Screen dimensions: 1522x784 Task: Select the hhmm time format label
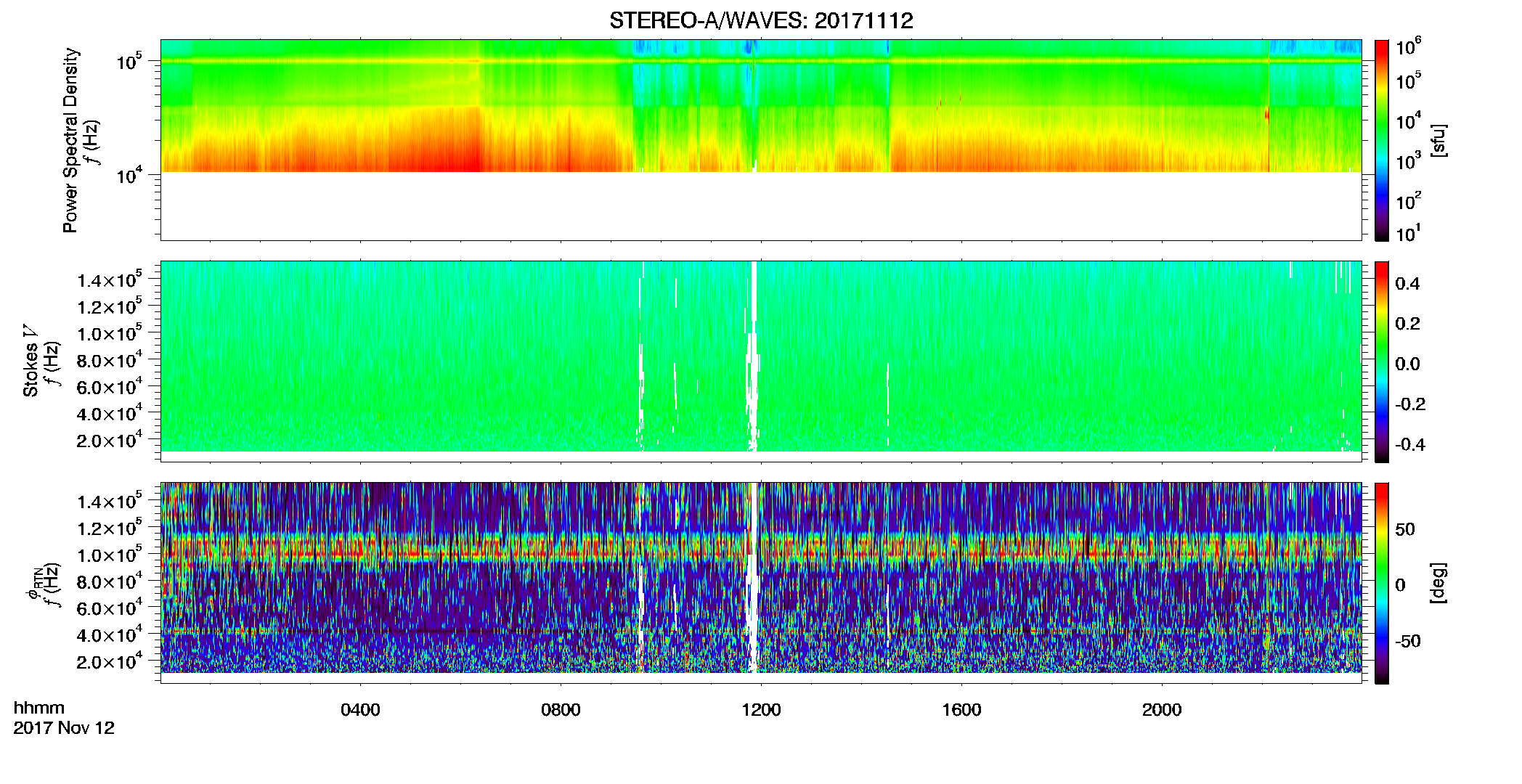(x=39, y=709)
